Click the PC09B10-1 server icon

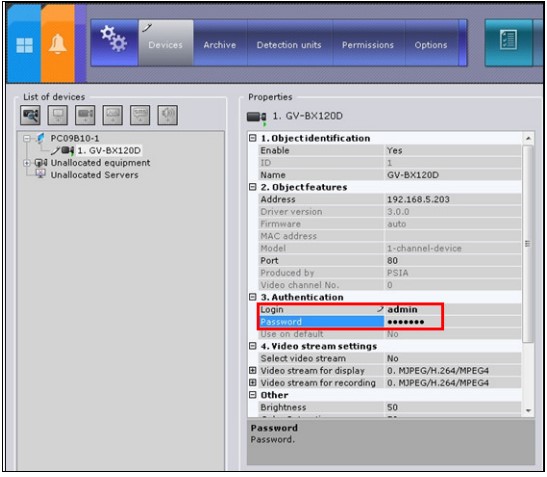point(41,138)
